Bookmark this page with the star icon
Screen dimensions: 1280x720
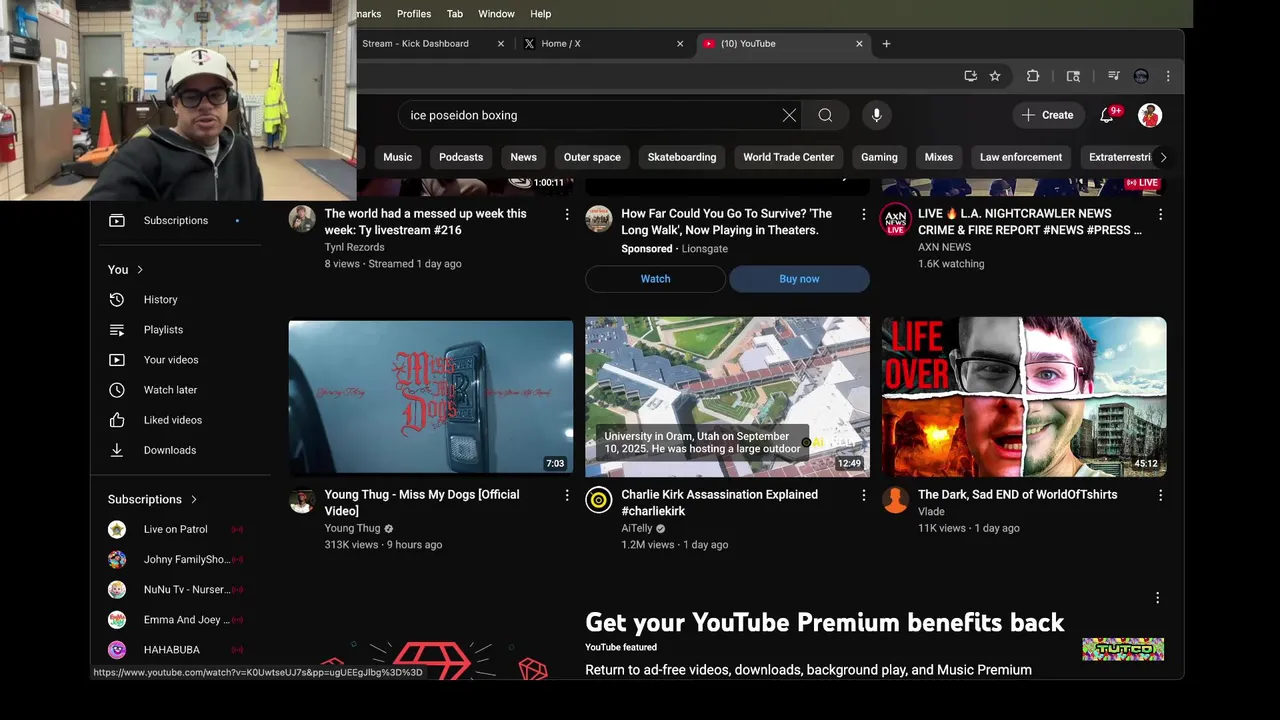click(x=995, y=76)
